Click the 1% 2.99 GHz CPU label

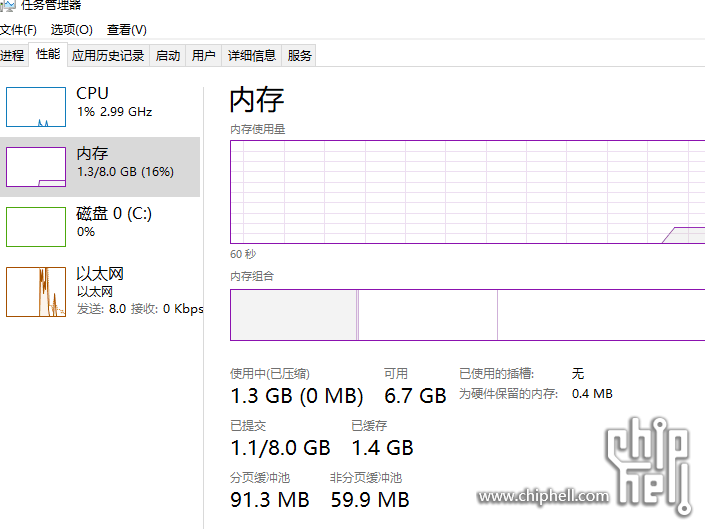[x=114, y=112]
